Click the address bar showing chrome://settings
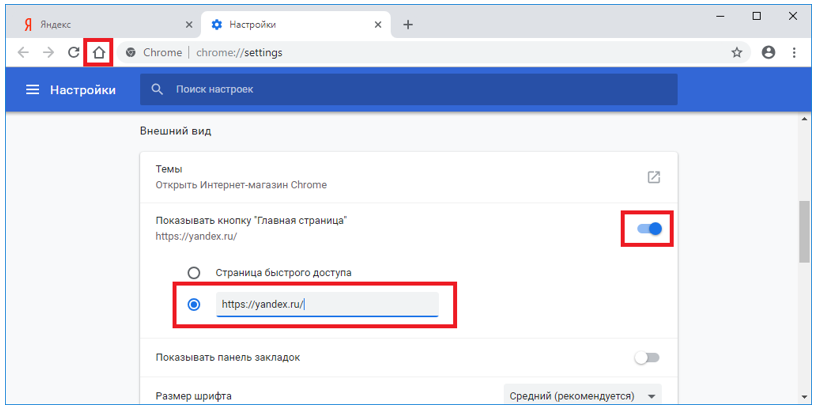Image resolution: width=818 pixels, height=412 pixels. tap(433, 52)
